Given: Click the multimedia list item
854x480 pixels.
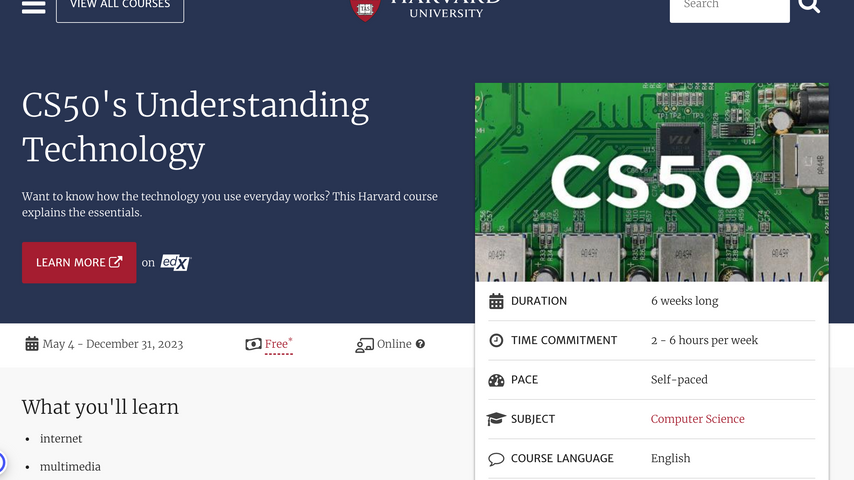Looking at the screenshot, I should point(70,467).
